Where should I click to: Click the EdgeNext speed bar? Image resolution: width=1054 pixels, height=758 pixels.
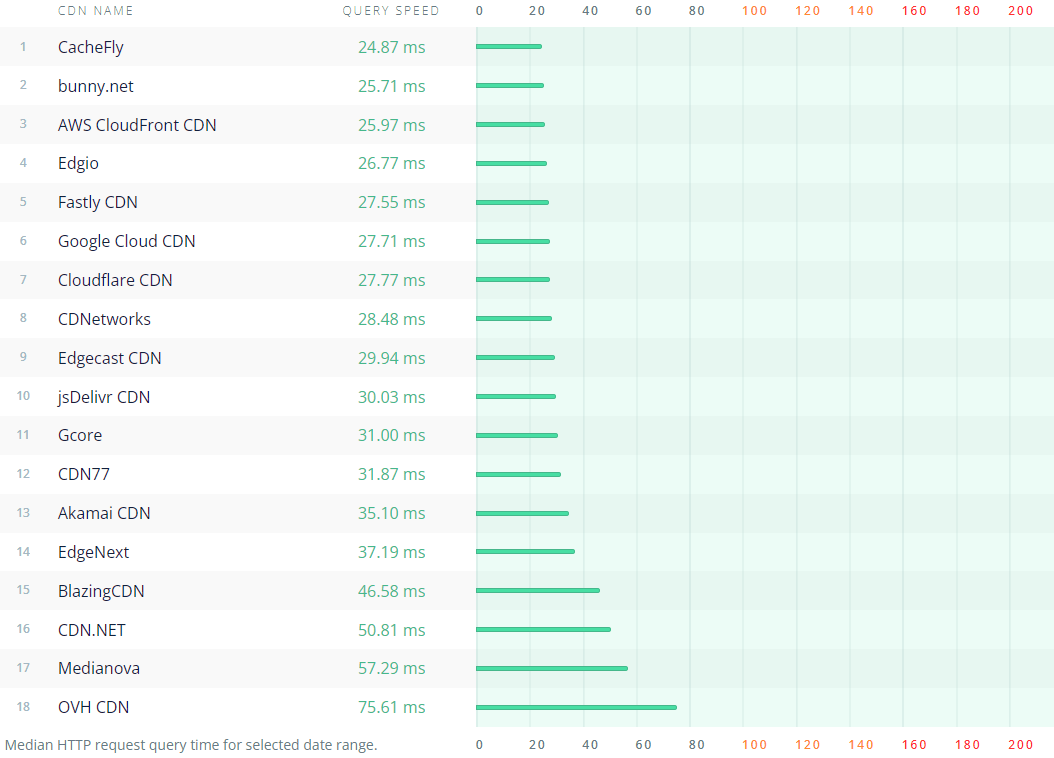[526, 552]
